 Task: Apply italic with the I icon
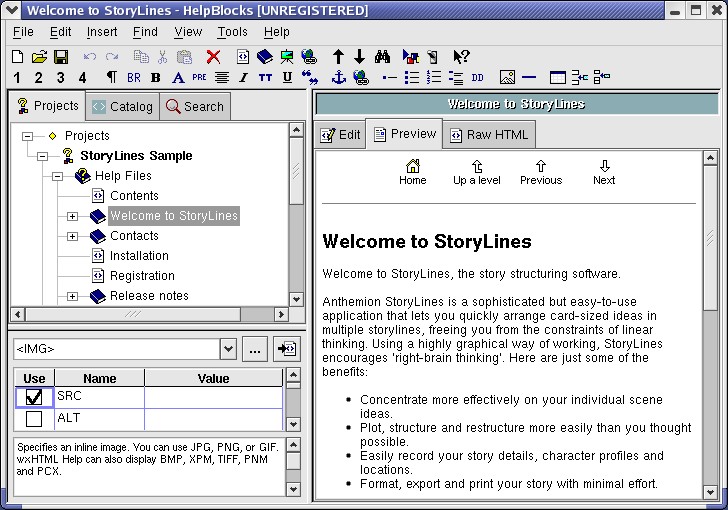coord(243,78)
